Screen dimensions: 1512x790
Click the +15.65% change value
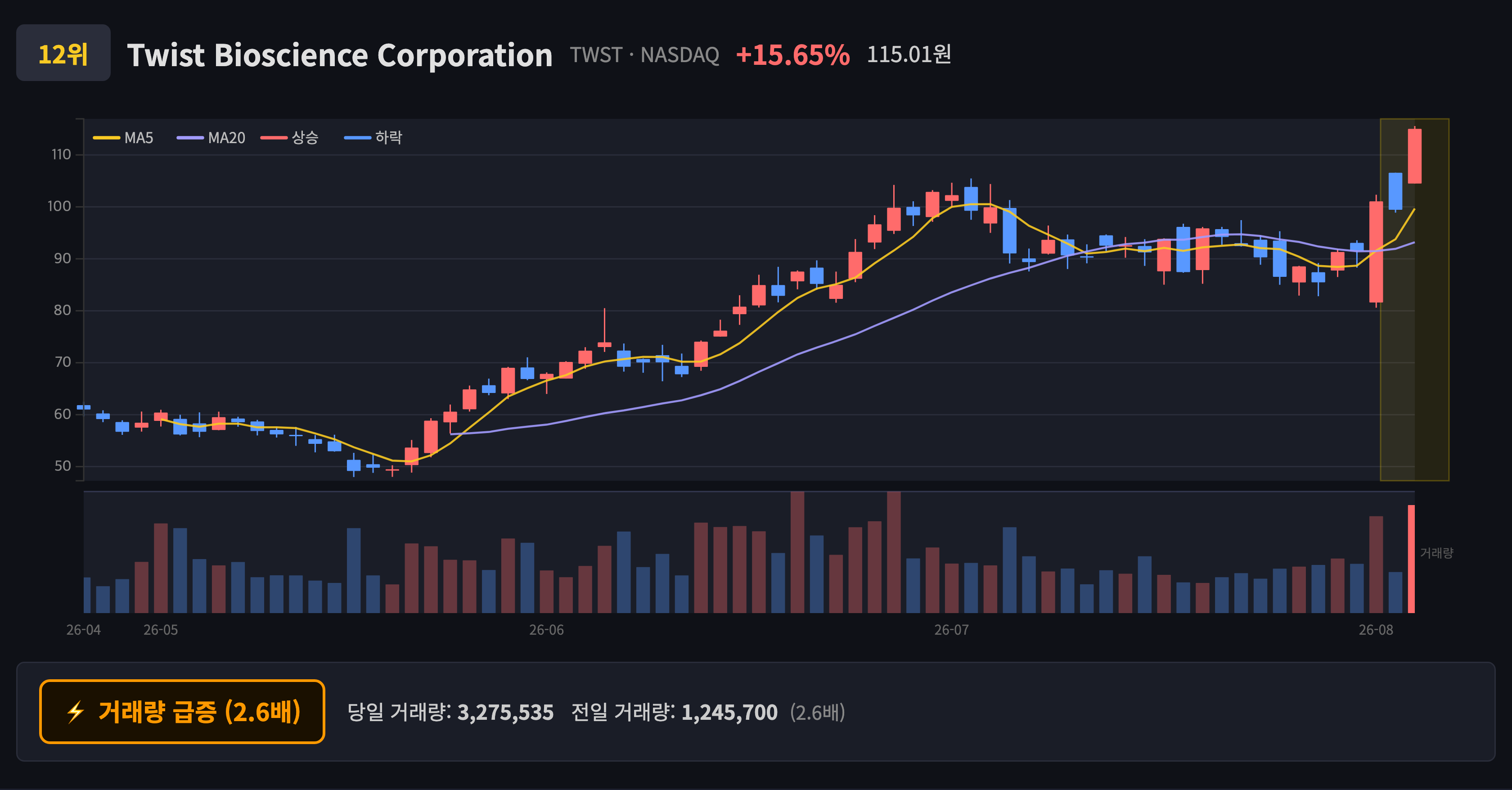click(792, 54)
